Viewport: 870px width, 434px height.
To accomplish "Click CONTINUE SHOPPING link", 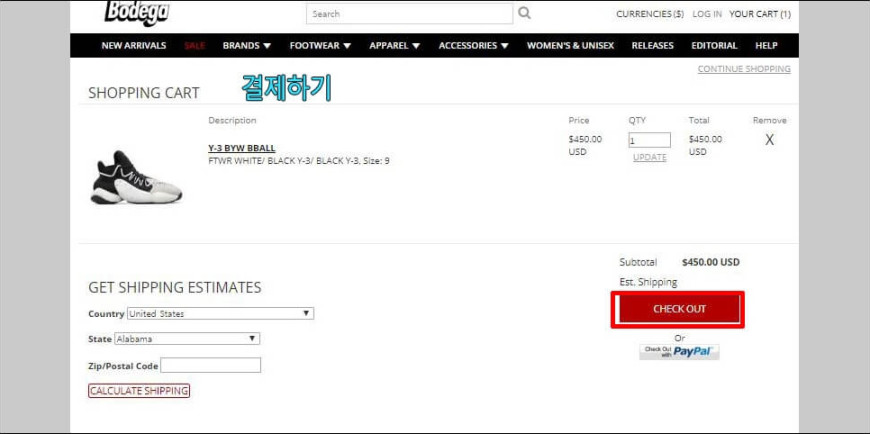I will click(x=744, y=69).
